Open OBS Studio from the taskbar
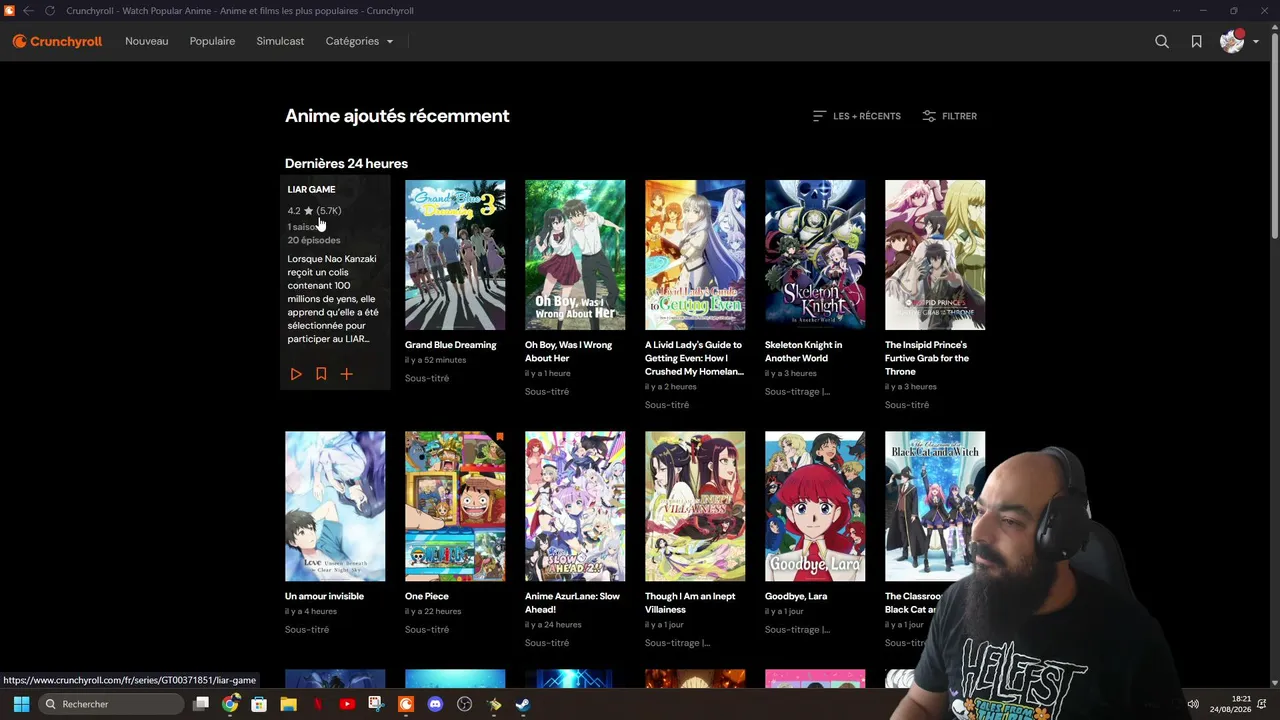 464,704
